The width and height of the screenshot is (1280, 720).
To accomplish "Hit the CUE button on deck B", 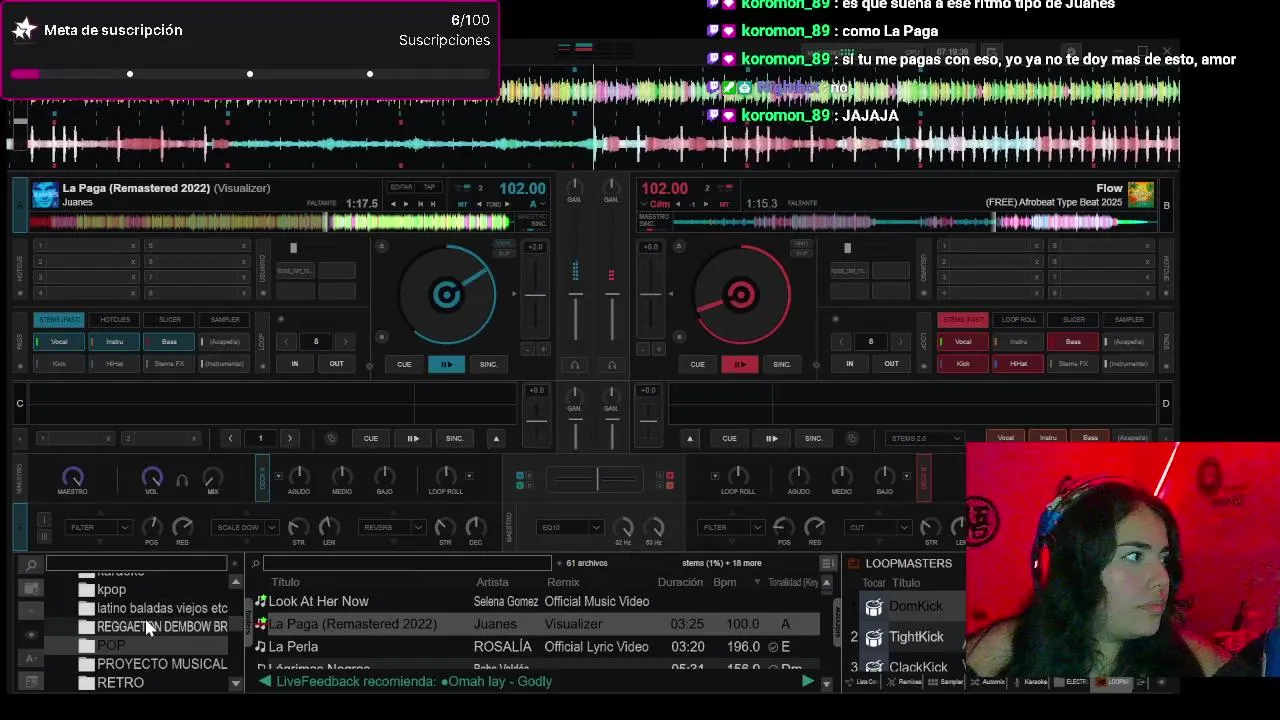I will [x=698, y=364].
